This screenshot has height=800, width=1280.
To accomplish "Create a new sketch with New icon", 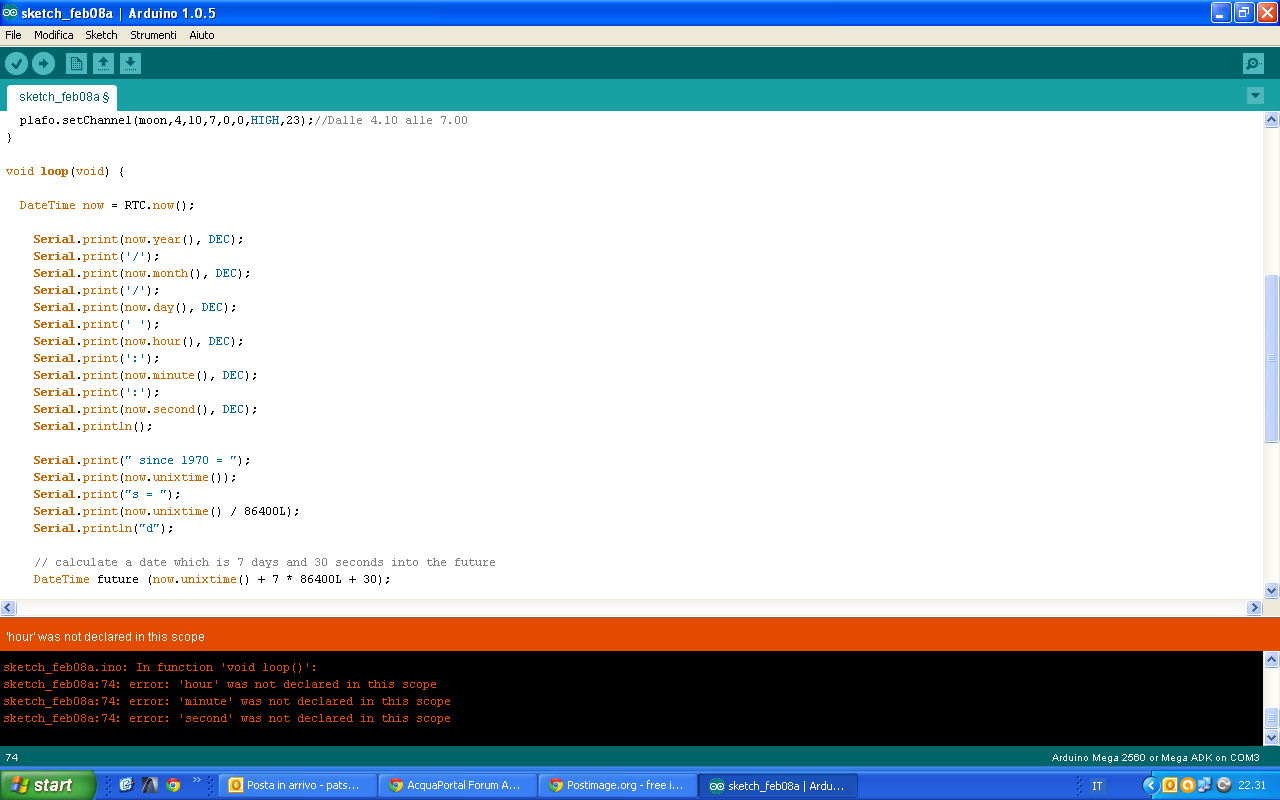I will [76, 64].
